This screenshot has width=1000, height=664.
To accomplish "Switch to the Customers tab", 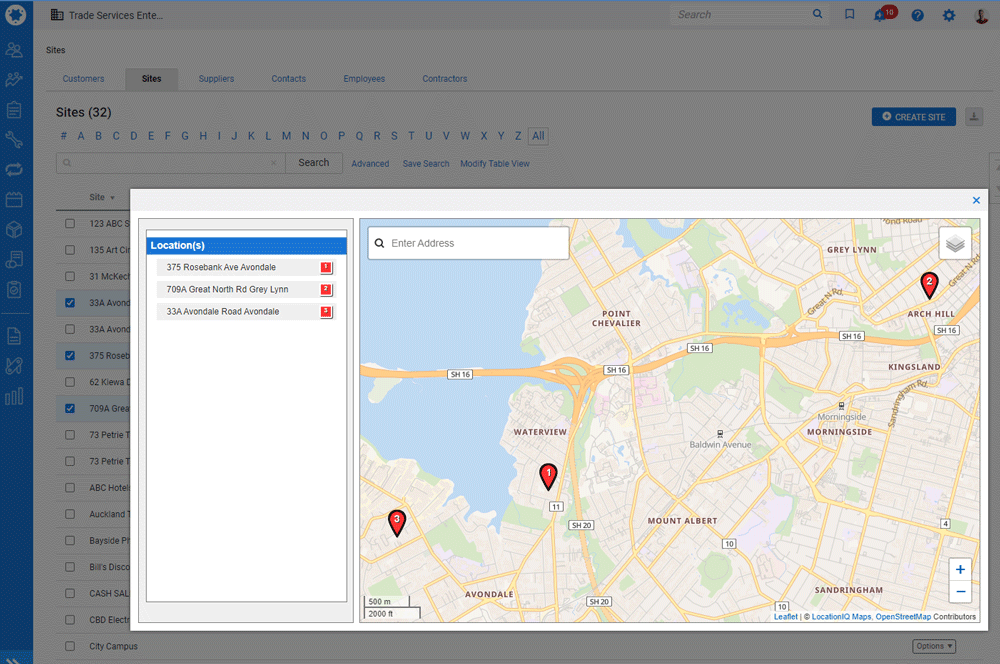I will [x=83, y=78].
